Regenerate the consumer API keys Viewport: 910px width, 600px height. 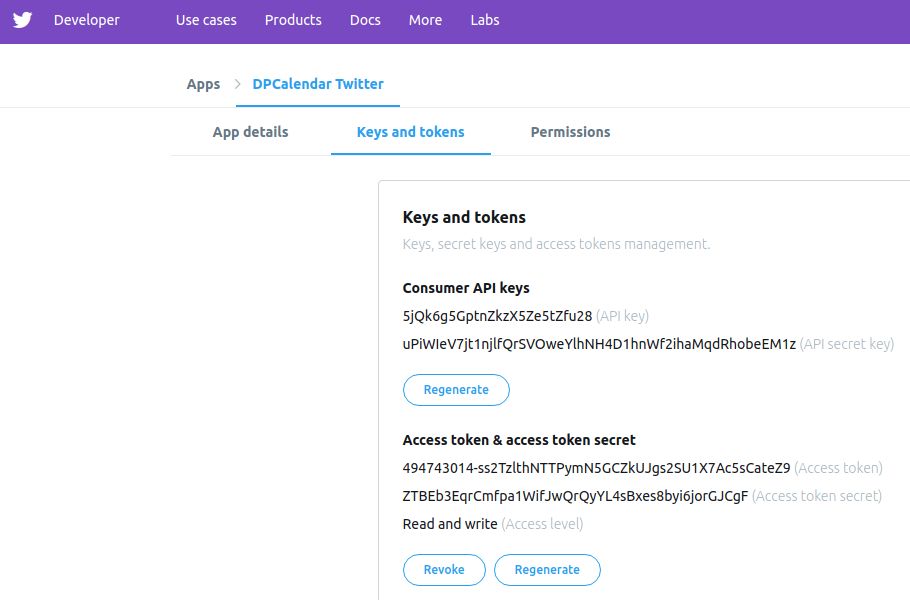456,390
